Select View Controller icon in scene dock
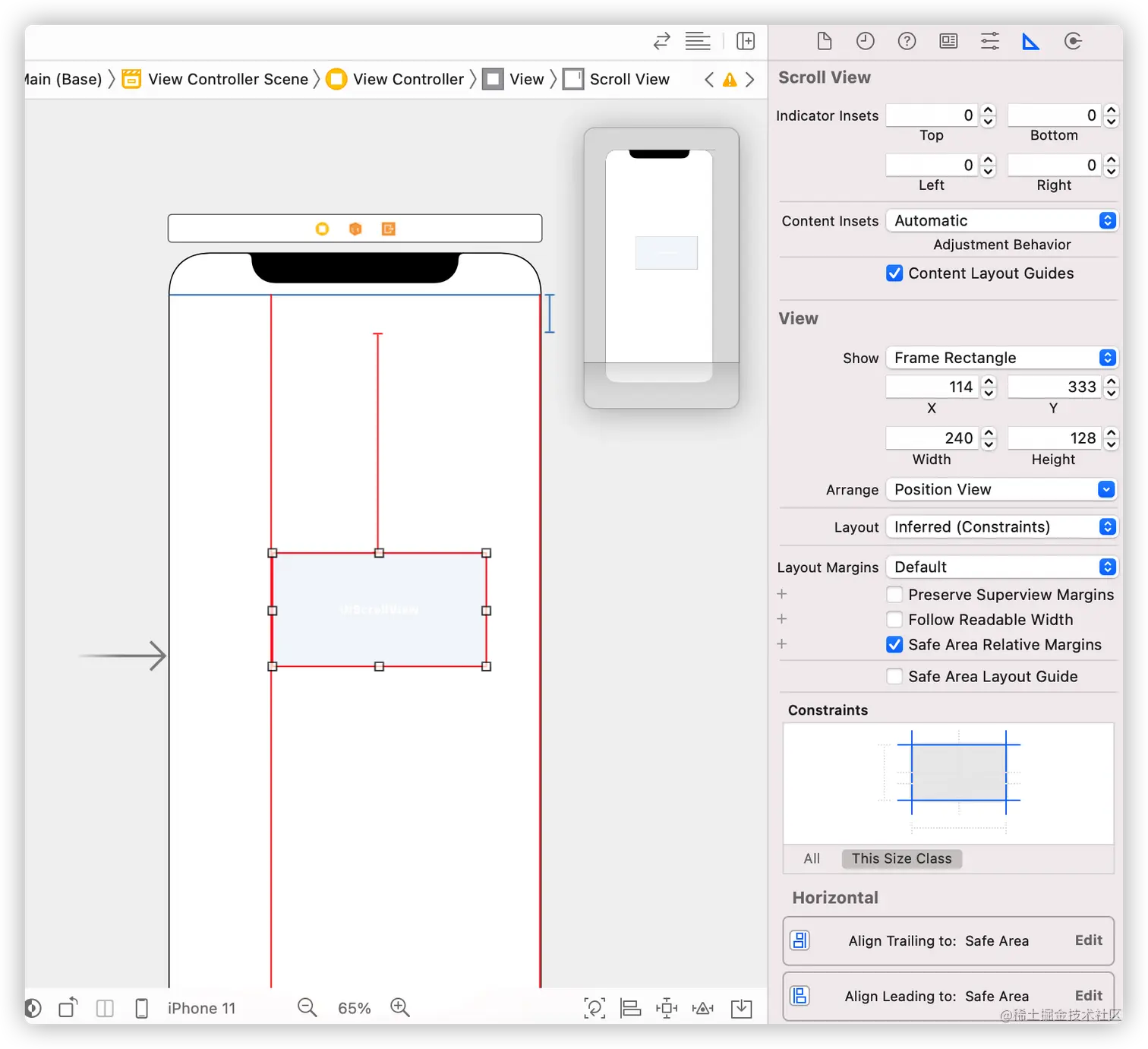The width and height of the screenshot is (1148, 1049). coord(322,229)
